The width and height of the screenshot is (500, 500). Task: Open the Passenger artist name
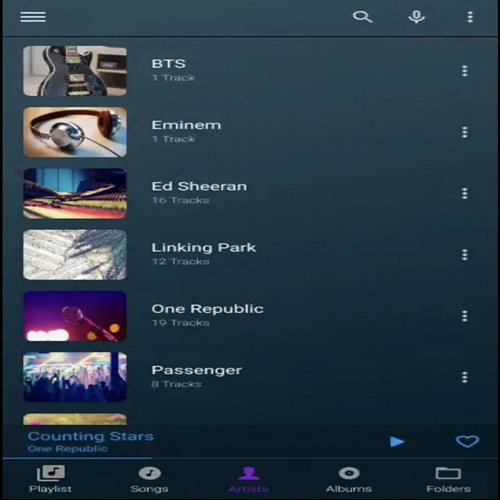197,370
